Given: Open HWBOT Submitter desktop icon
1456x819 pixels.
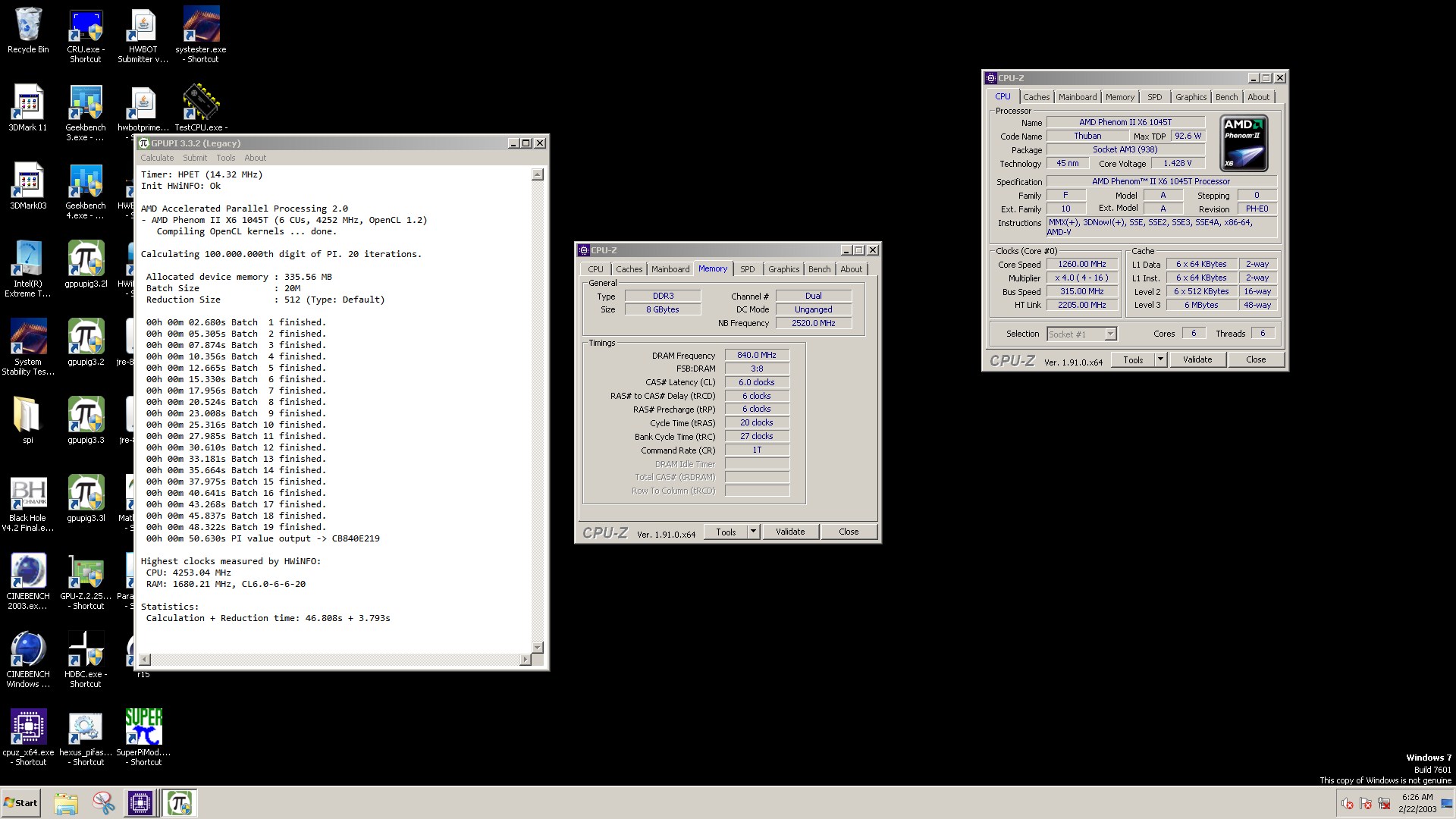Looking at the screenshot, I should [143, 35].
